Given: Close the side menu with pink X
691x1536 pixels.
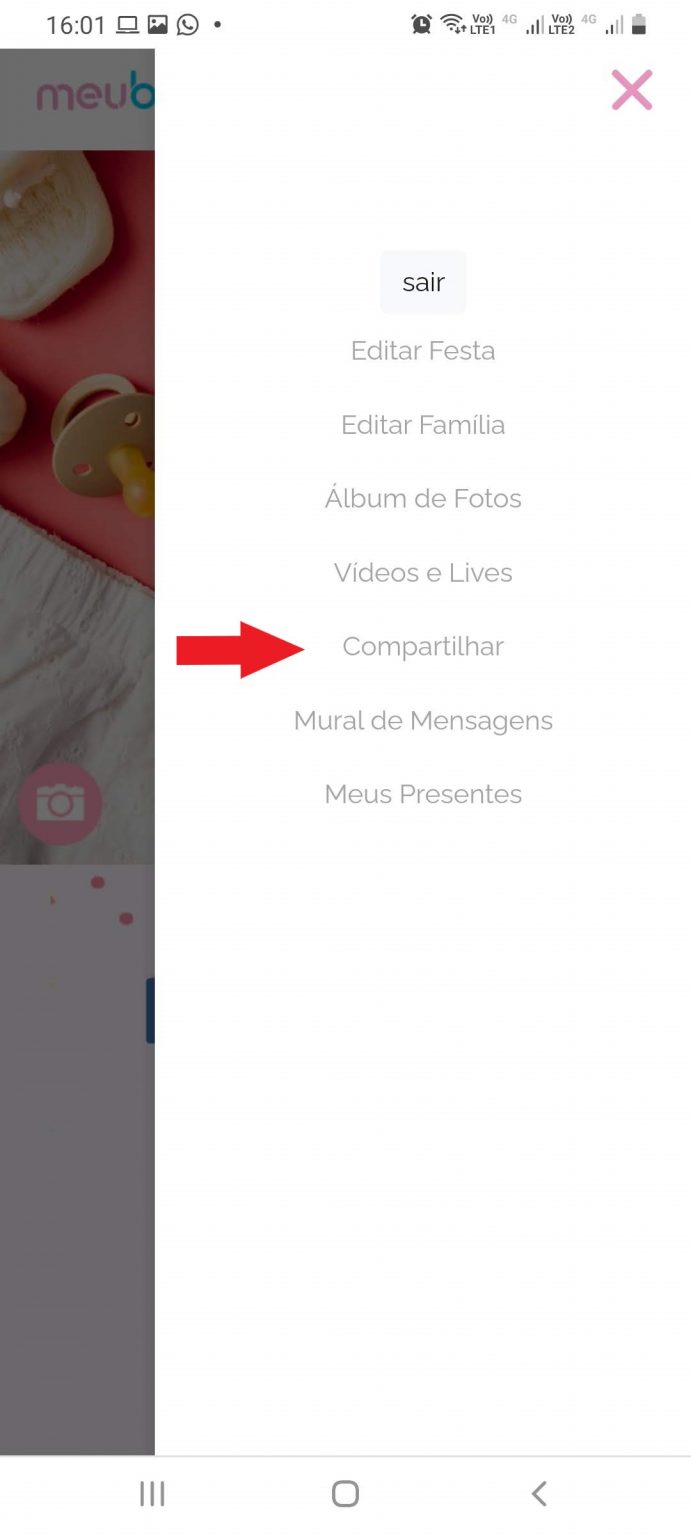Looking at the screenshot, I should [x=632, y=90].
